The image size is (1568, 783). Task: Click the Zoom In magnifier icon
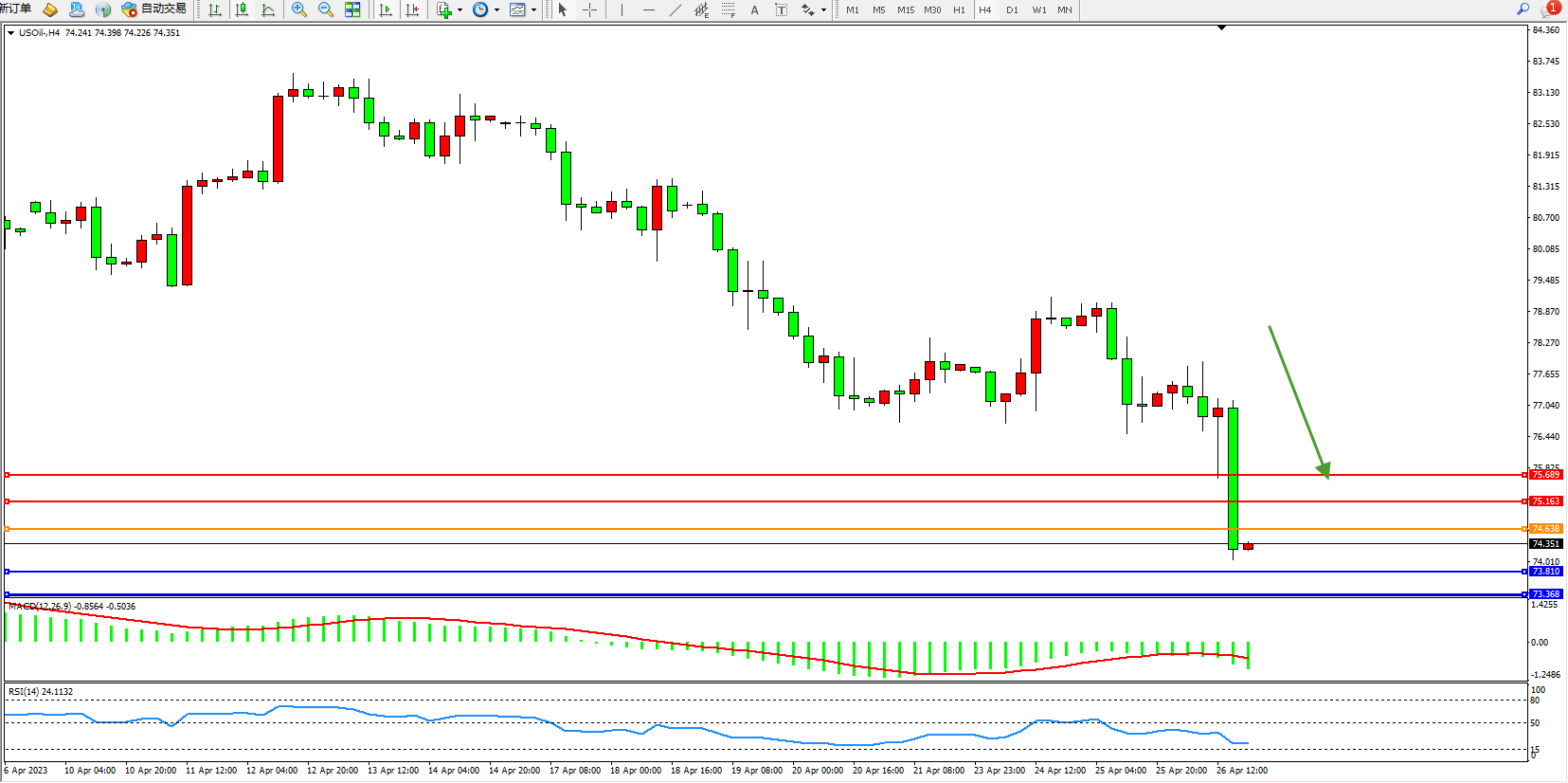299,9
